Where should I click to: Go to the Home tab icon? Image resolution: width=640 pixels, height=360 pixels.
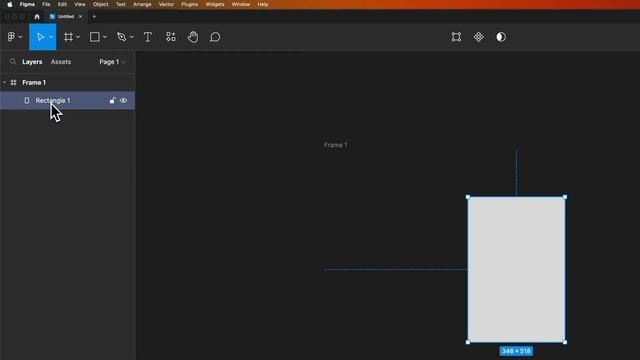point(37,17)
